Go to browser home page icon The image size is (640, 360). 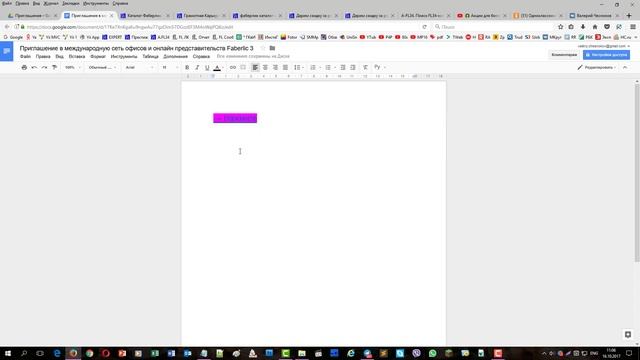click(595, 27)
